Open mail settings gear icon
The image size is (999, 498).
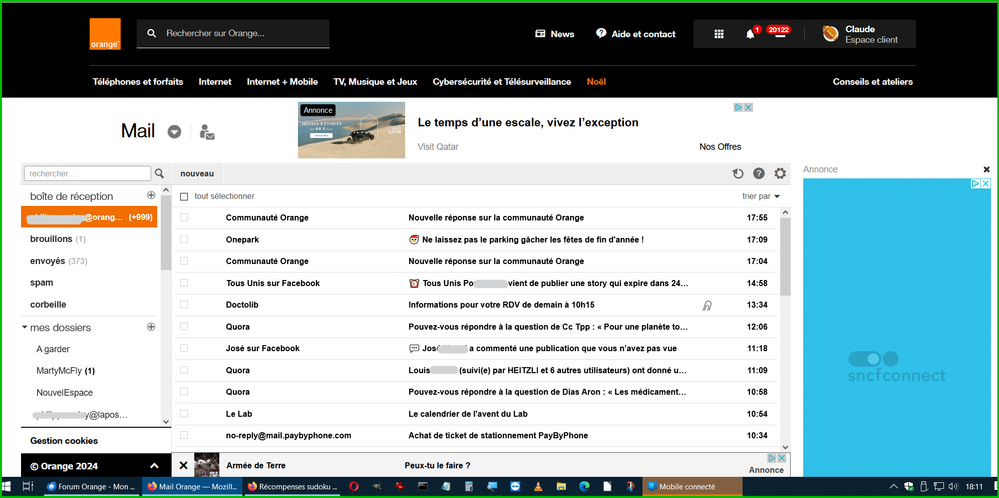click(x=780, y=174)
